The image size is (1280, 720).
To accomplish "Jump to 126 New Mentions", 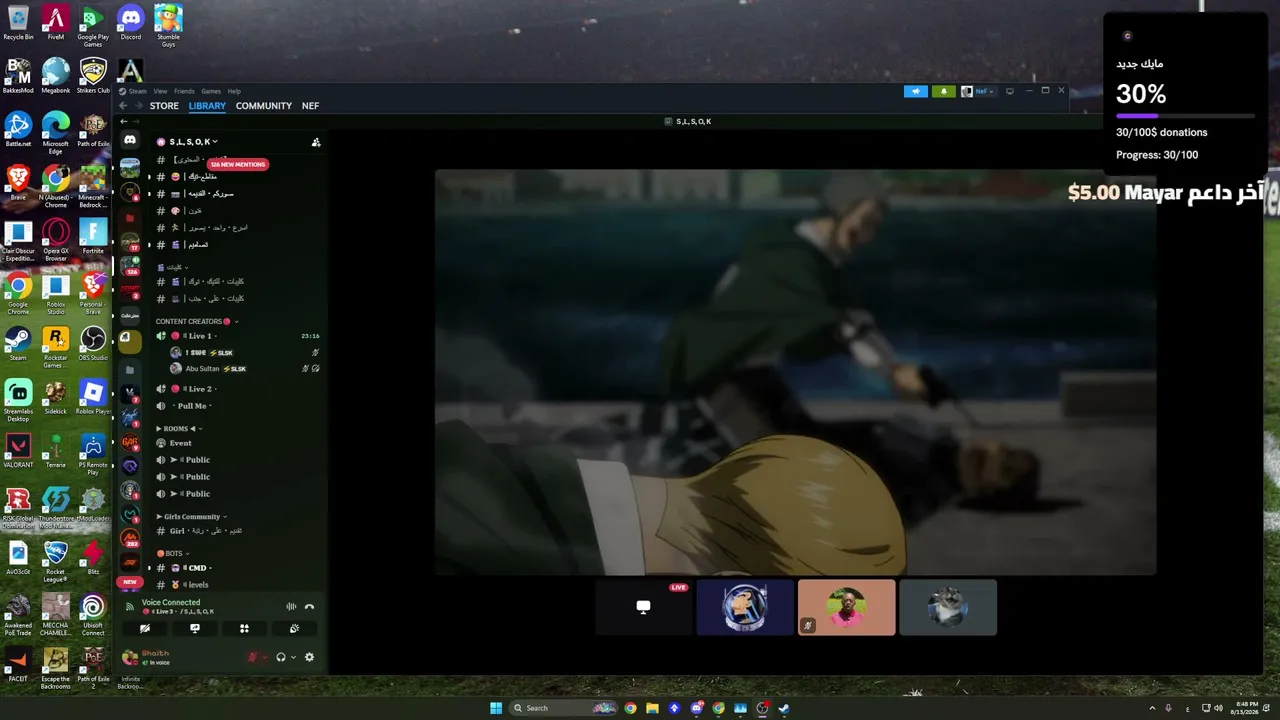I will pyautogui.click(x=238, y=164).
